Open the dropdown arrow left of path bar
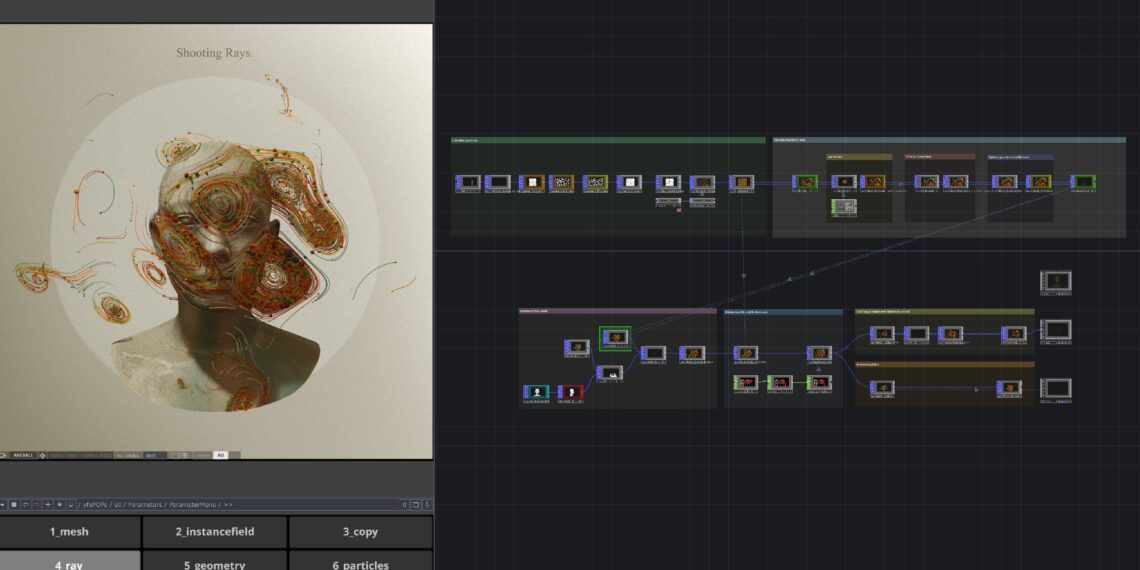The height and width of the screenshot is (570, 1140). point(3,505)
